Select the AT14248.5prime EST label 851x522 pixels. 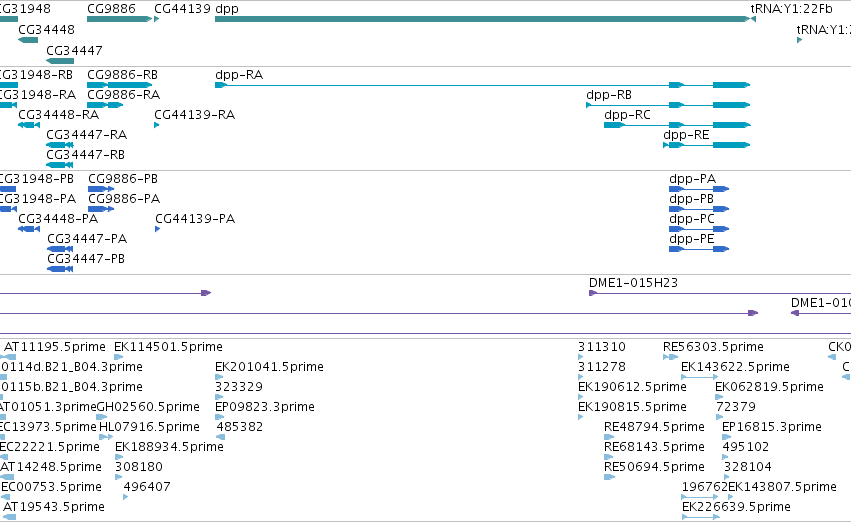click(50, 467)
